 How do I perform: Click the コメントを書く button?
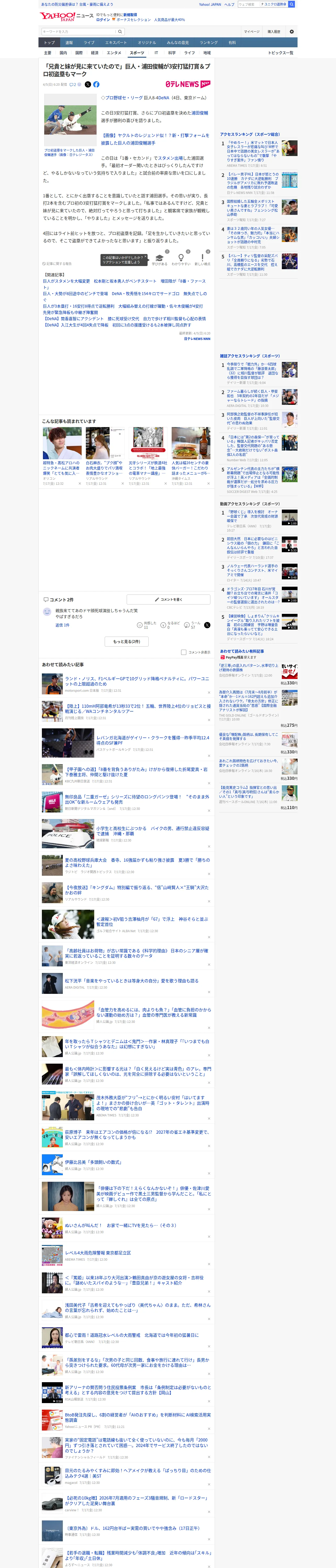coord(168,599)
